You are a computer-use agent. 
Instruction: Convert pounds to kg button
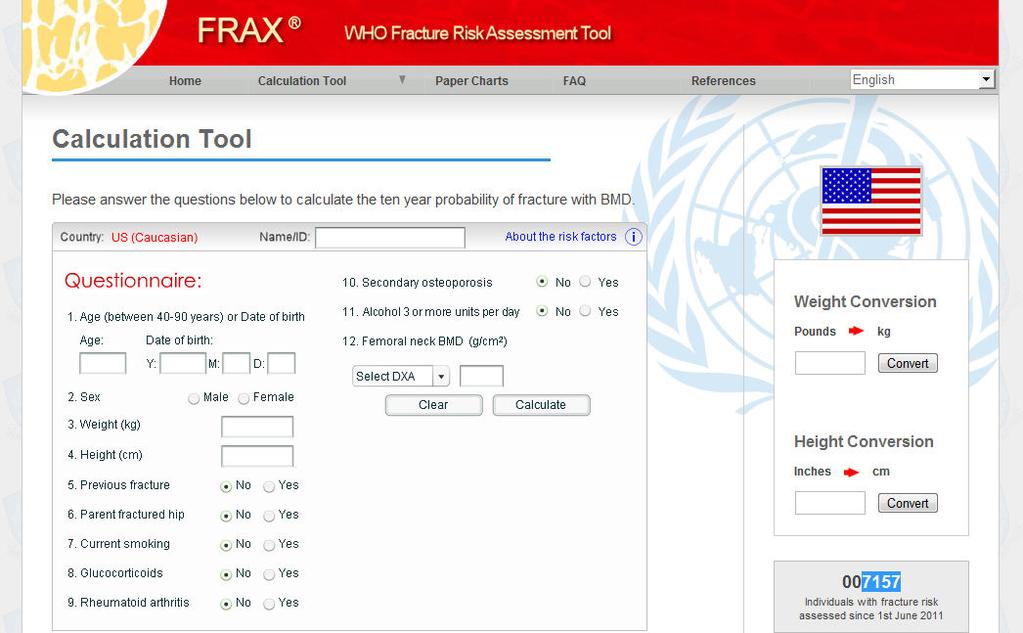pos(908,363)
